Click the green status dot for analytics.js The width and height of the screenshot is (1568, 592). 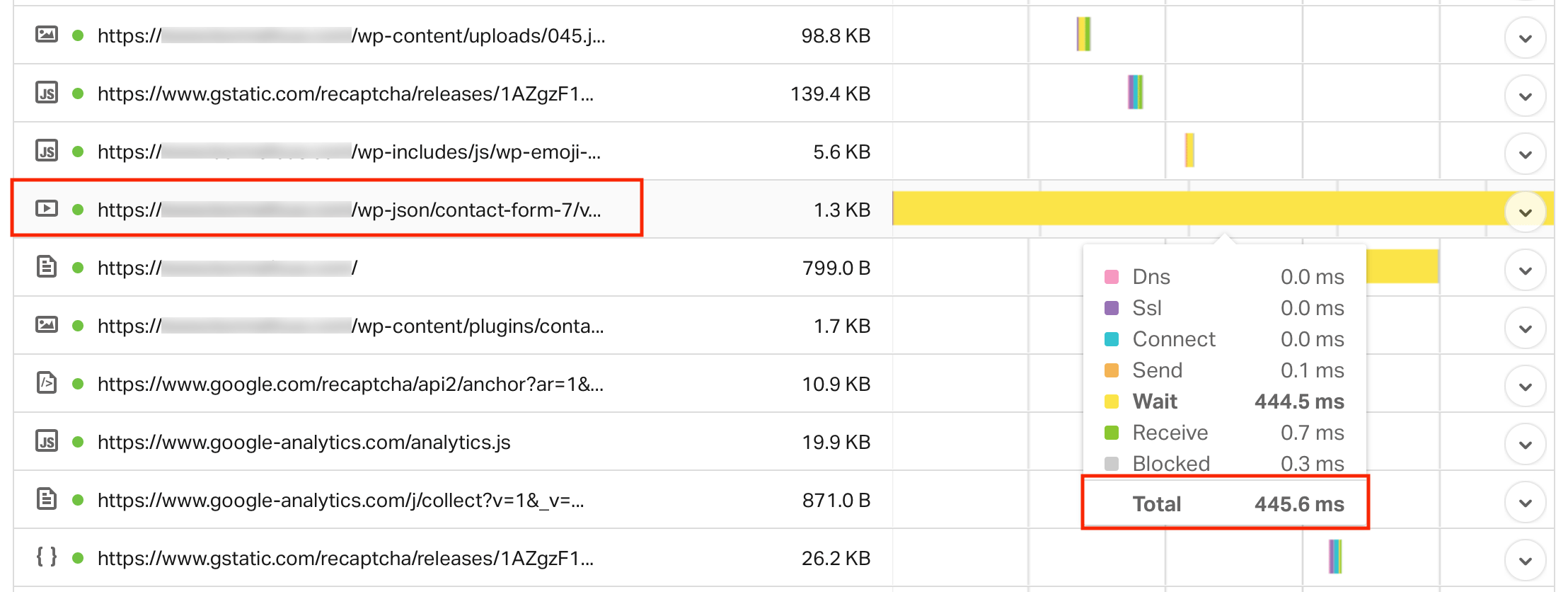click(x=77, y=441)
